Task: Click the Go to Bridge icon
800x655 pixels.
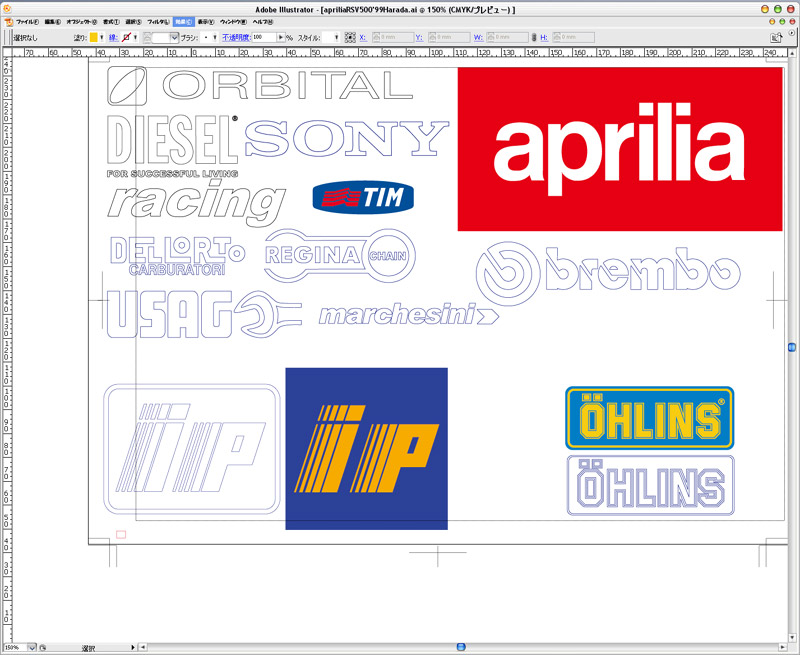Action: (775, 37)
